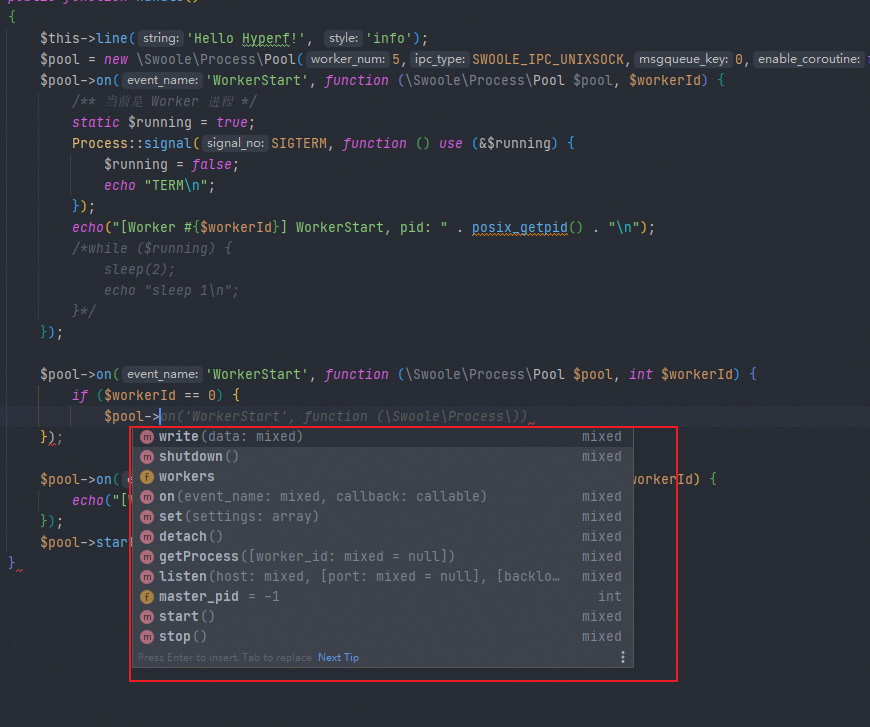Image resolution: width=870 pixels, height=727 pixels.
Task: Click the ipc_type: parameter hint
Action: click(x=440, y=59)
